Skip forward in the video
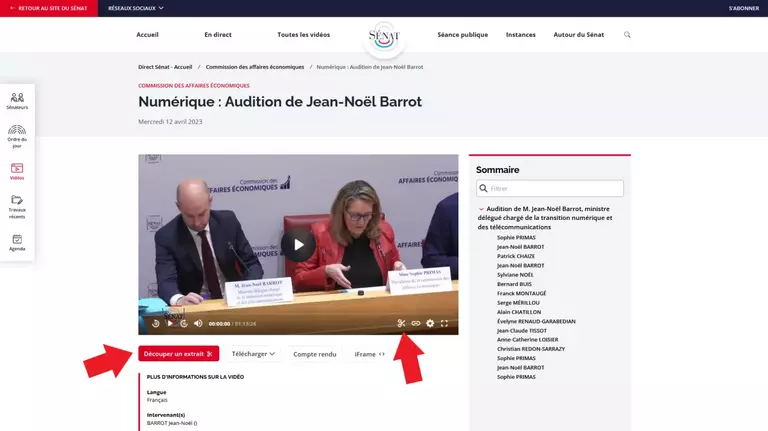The image size is (768, 431). (184, 323)
